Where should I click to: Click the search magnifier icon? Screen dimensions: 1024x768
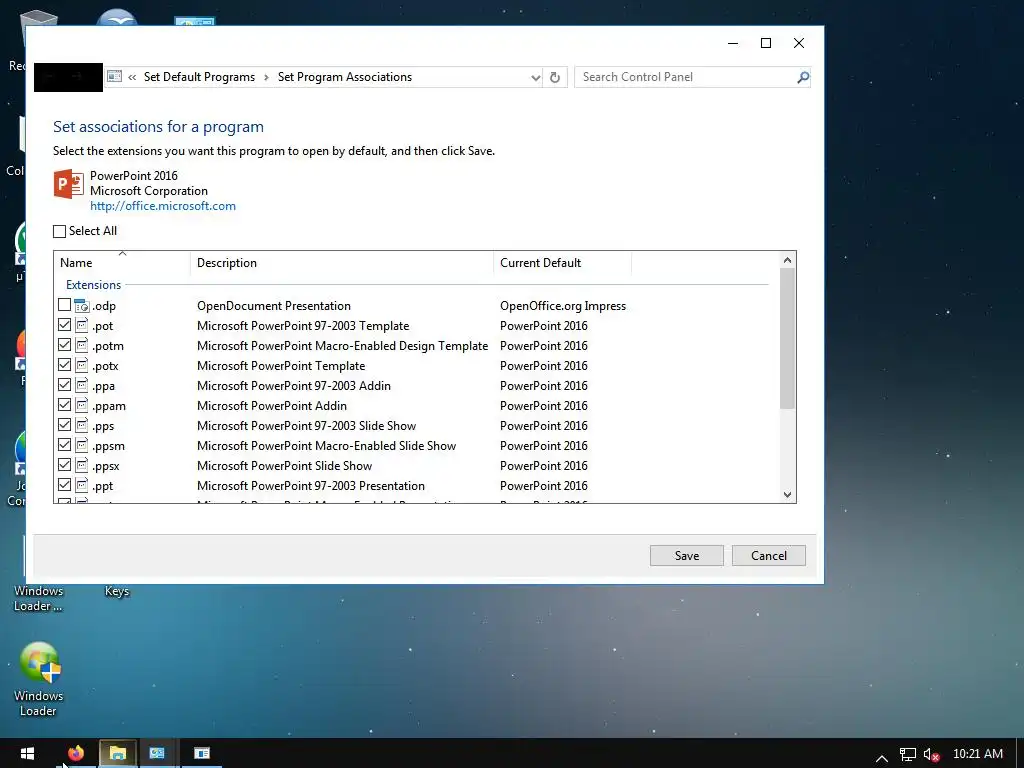(x=803, y=77)
